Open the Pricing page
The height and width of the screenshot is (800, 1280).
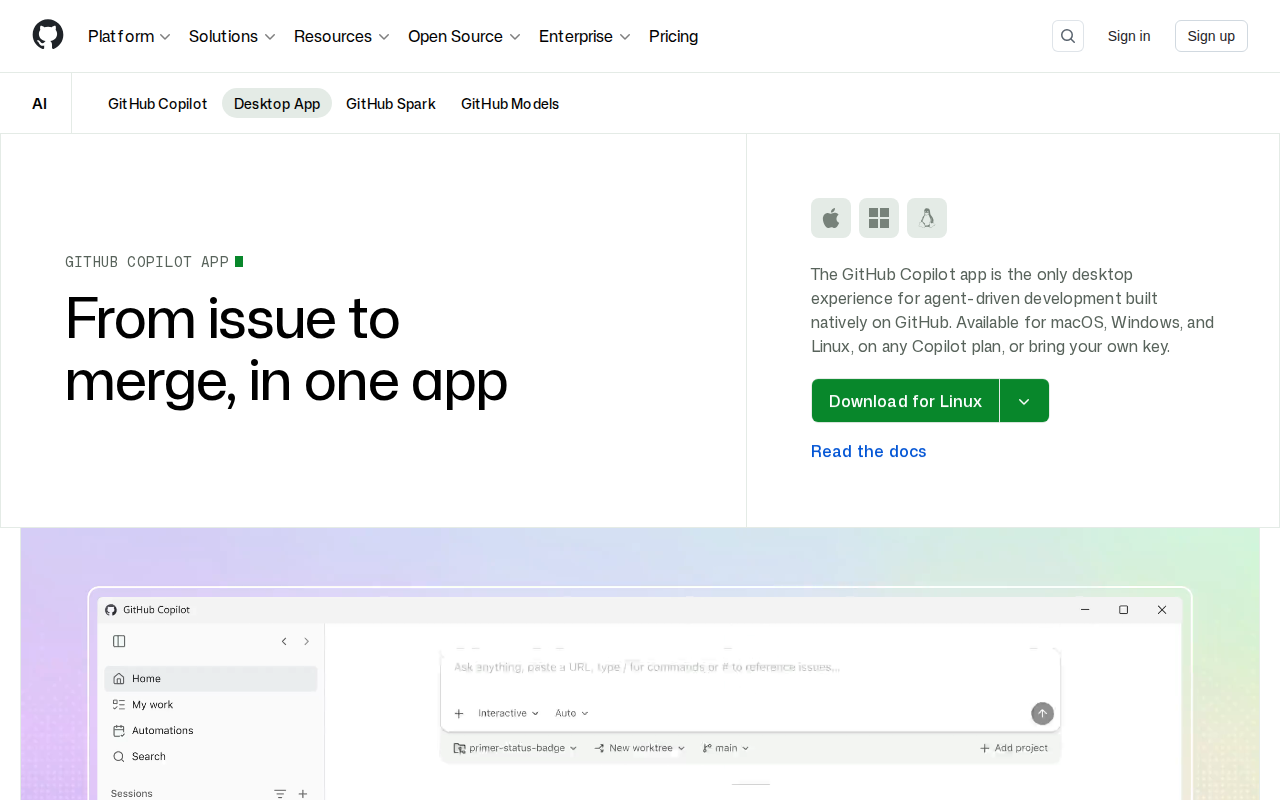[x=674, y=36]
